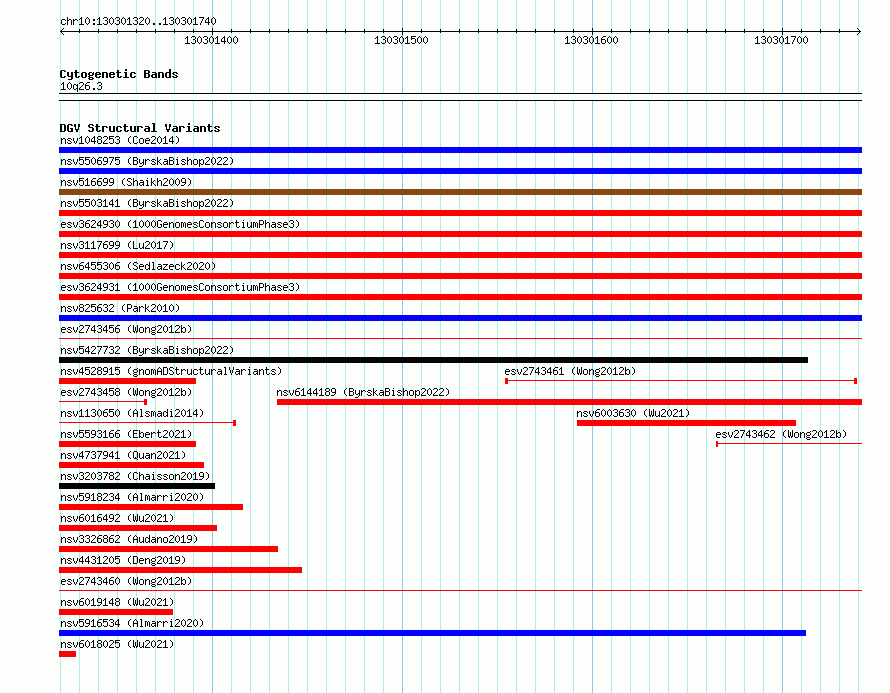Open esv3624930 (1000GenomesConsortiumPhase3) entry
This screenshot has width=890, height=693.
[180, 224]
